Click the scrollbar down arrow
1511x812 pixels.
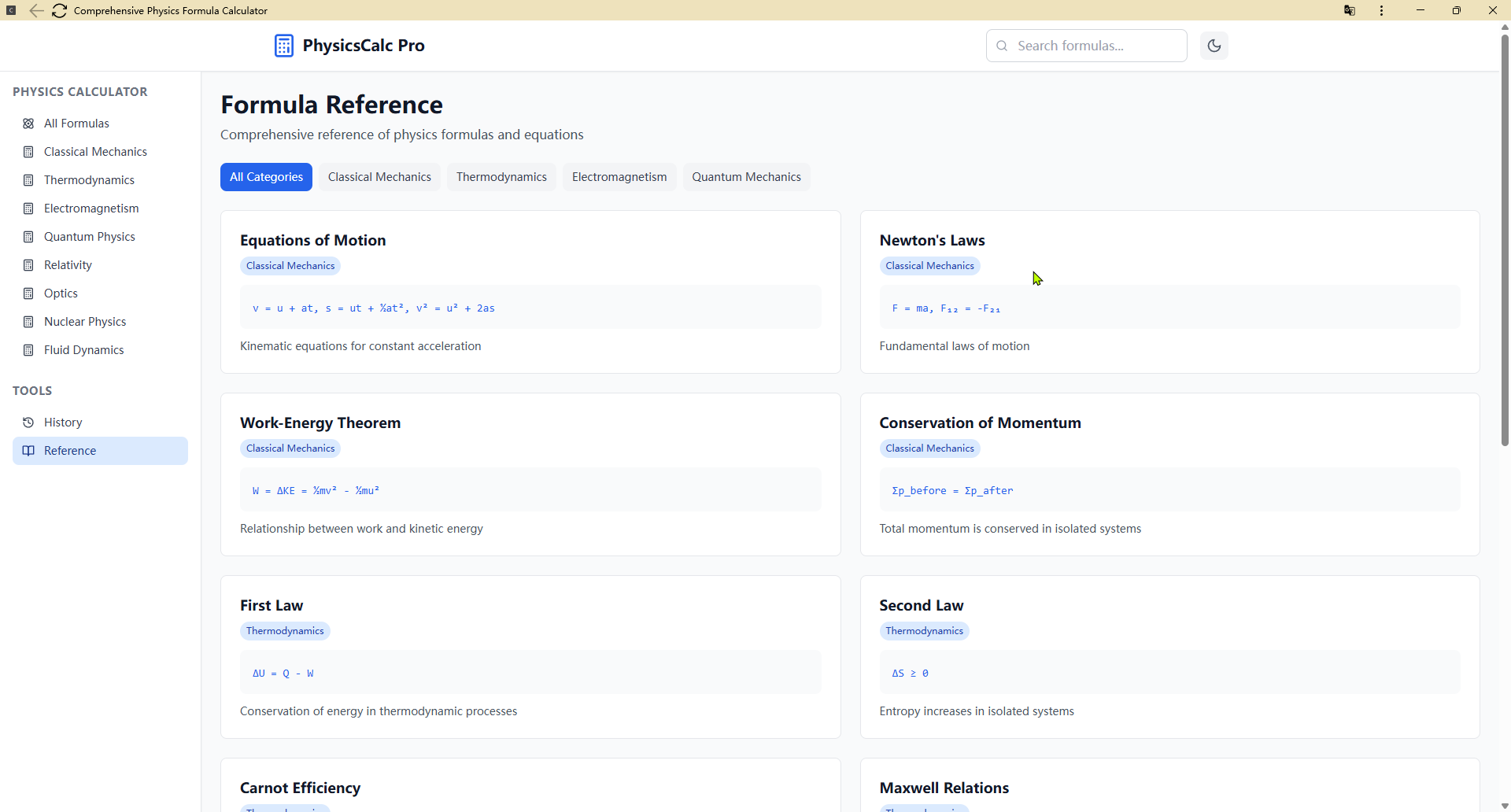coord(1505,806)
